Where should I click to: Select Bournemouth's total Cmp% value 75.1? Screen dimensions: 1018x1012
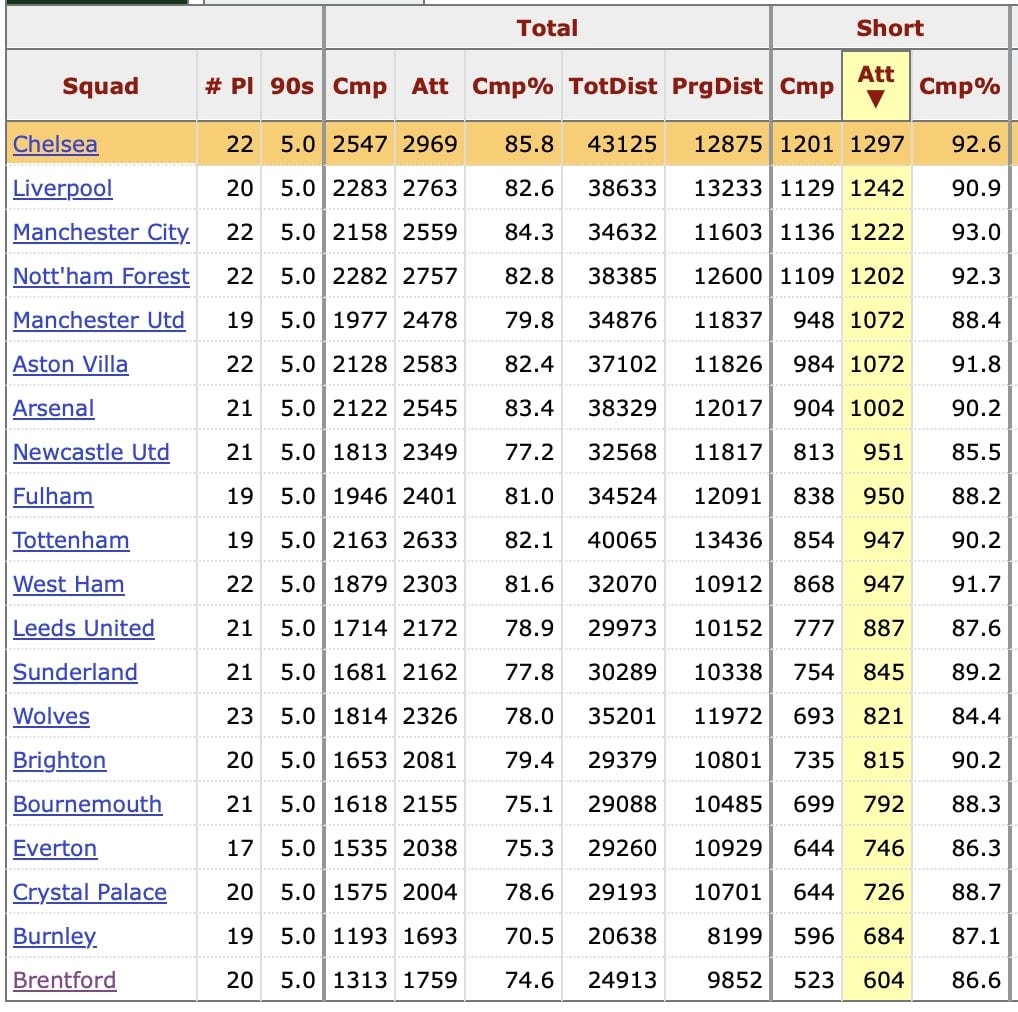coord(529,804)
